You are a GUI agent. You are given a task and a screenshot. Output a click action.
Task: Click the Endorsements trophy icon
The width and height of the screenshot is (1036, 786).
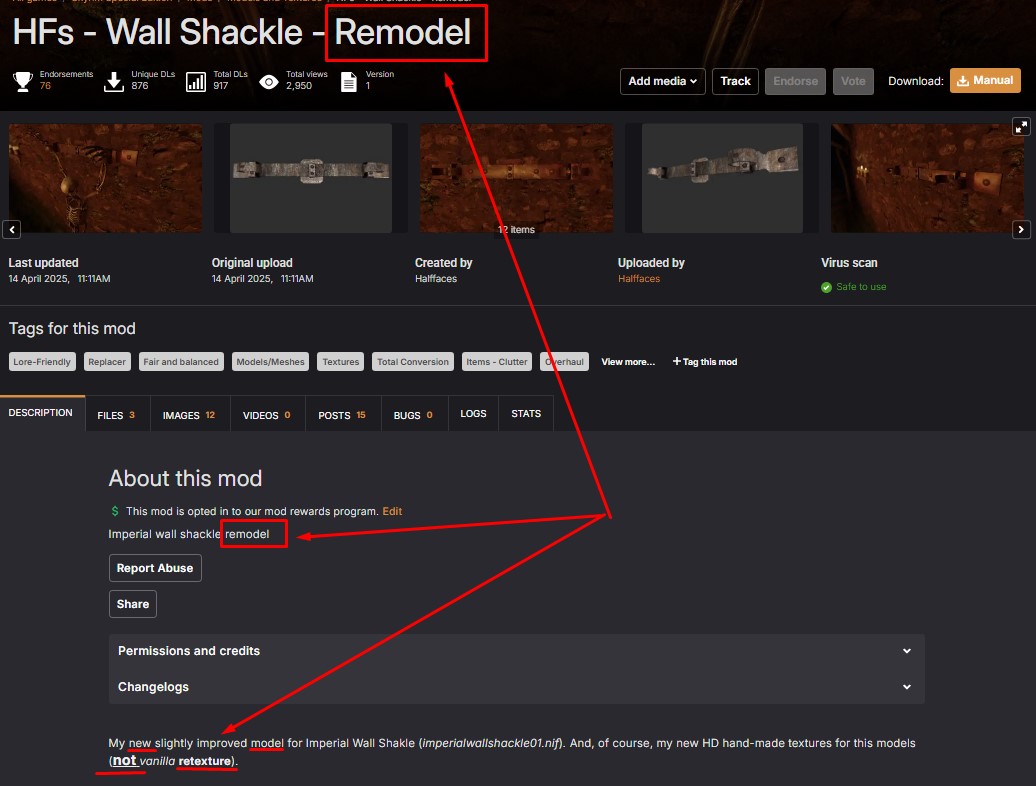coord(23,81)
